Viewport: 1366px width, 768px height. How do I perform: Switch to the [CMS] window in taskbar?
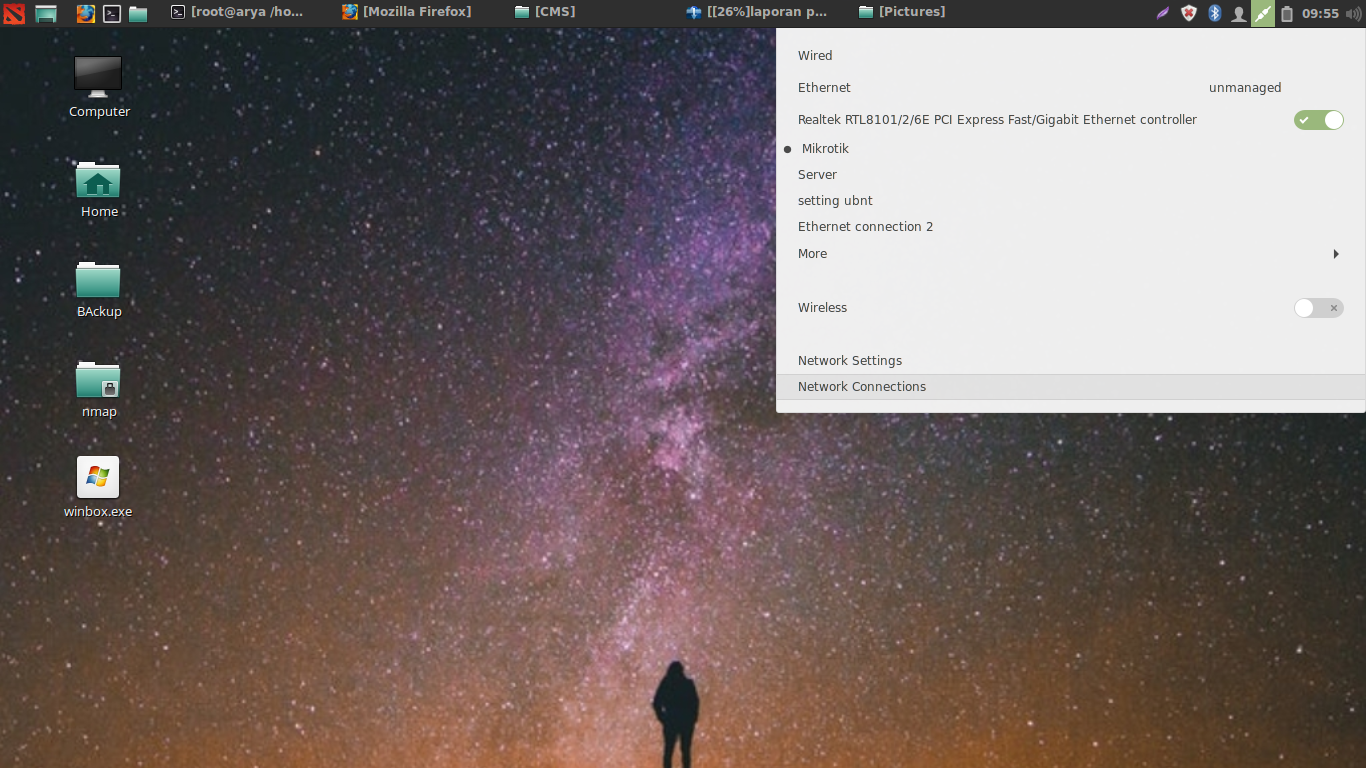546,12
